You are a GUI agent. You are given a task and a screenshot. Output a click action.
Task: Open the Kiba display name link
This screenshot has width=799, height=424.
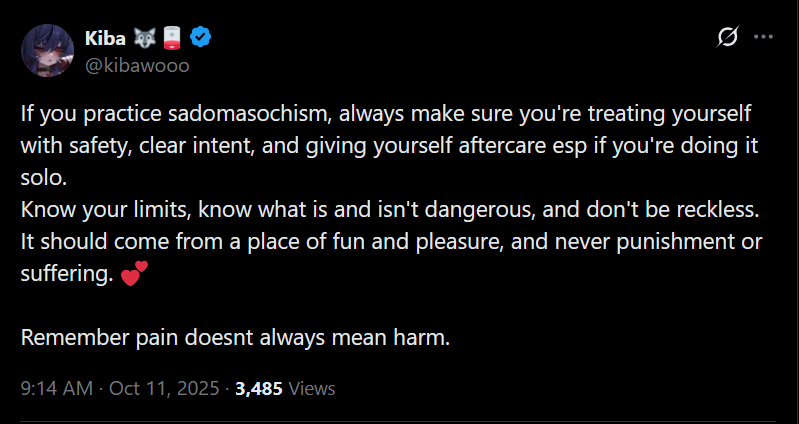pyautogui.click(x=105, y=38)
